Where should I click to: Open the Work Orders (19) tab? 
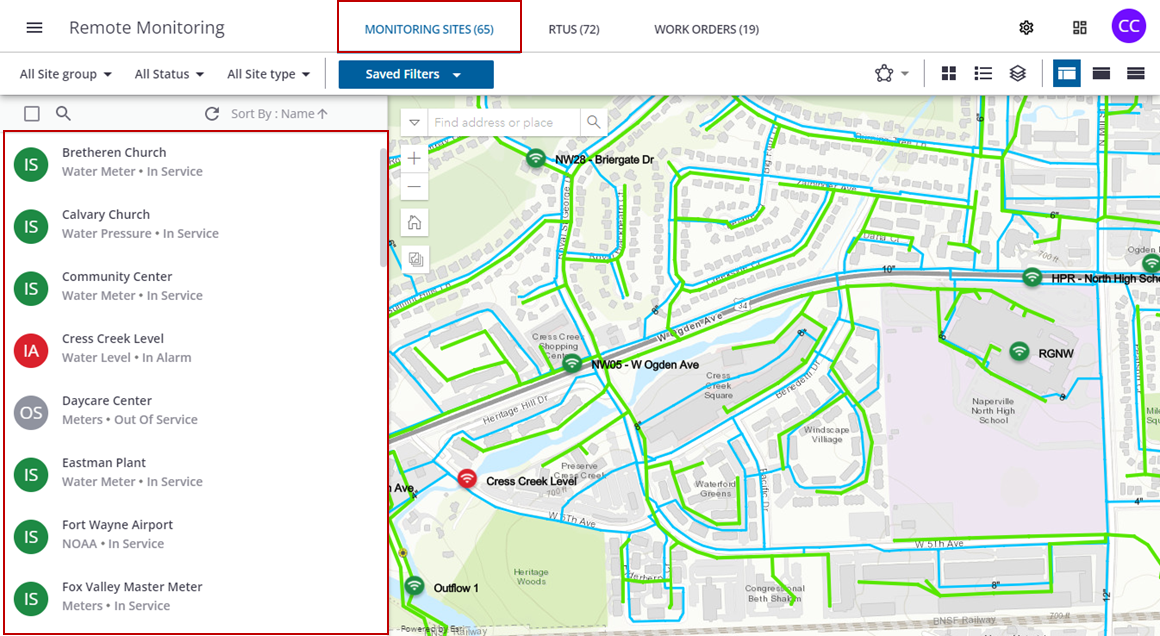[x=706, y=29]
